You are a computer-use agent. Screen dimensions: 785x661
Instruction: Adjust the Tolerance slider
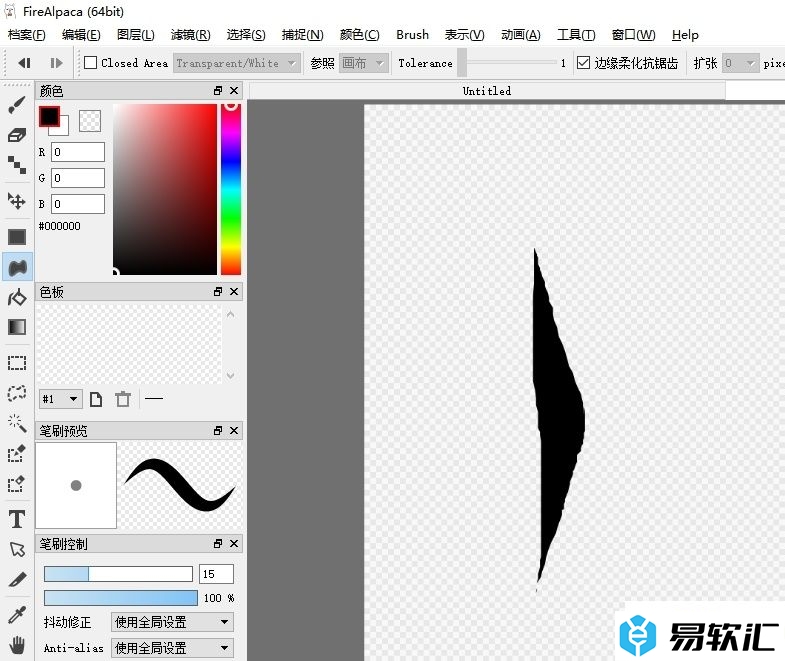coord(507,63)
